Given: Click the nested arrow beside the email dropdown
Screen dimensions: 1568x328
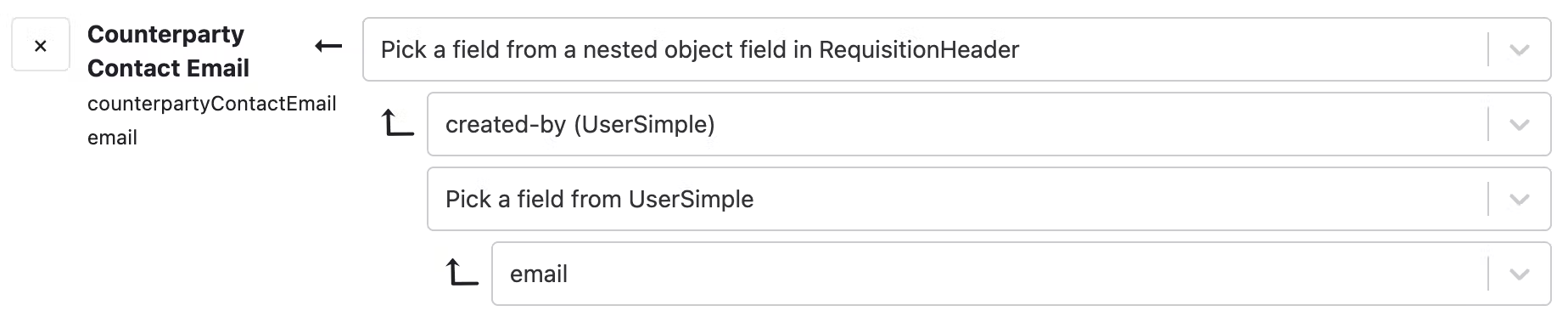Looking at the screenshot, I should click(462, 274).
